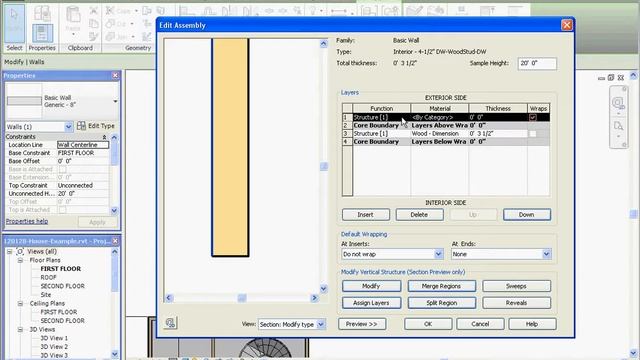The height and width of the screenshot is (360, 640).
Task: Move the layer with the Down button
Action: [527, 215]
